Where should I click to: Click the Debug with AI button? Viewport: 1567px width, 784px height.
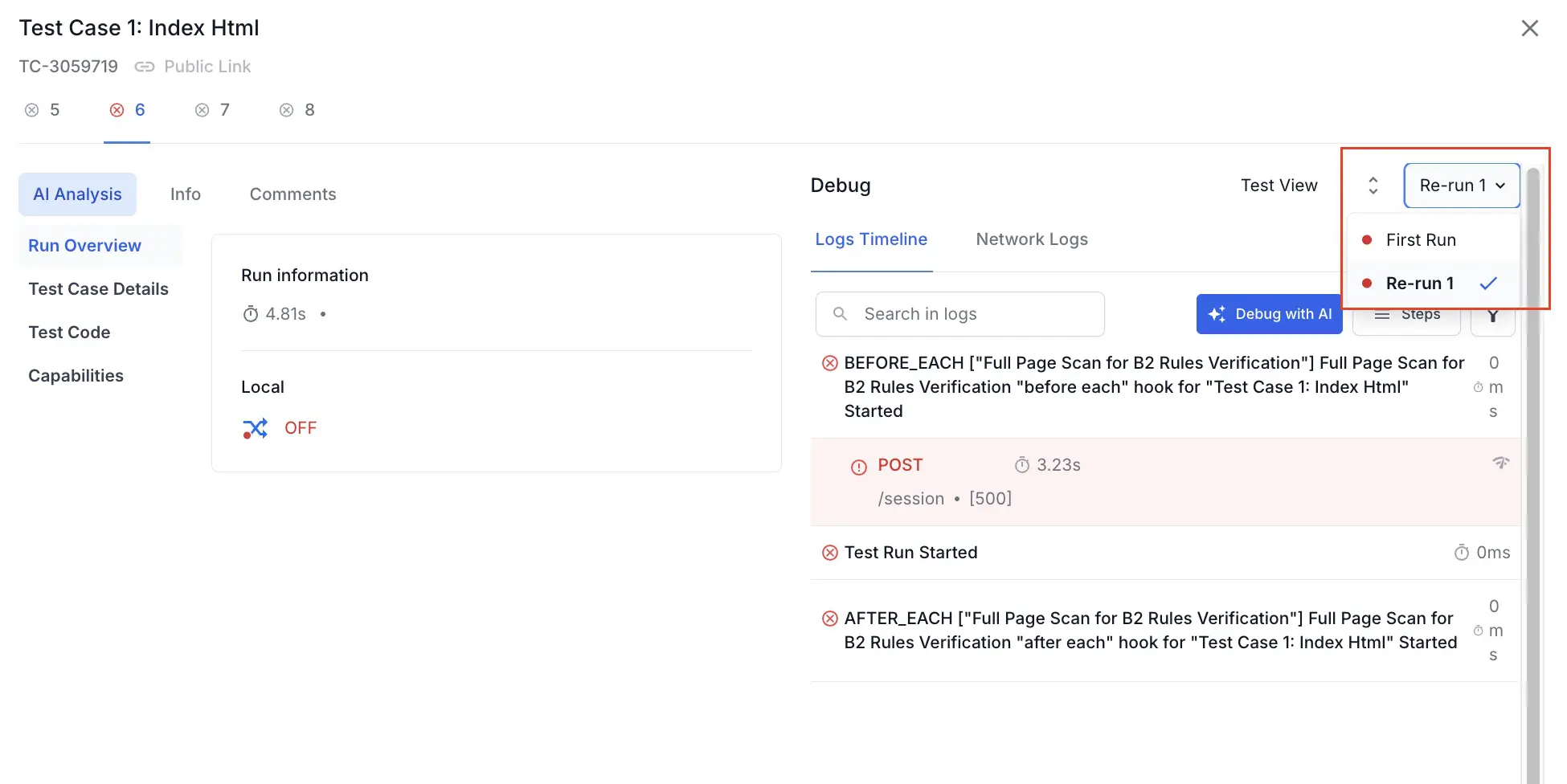click(x=1269, y=314)
